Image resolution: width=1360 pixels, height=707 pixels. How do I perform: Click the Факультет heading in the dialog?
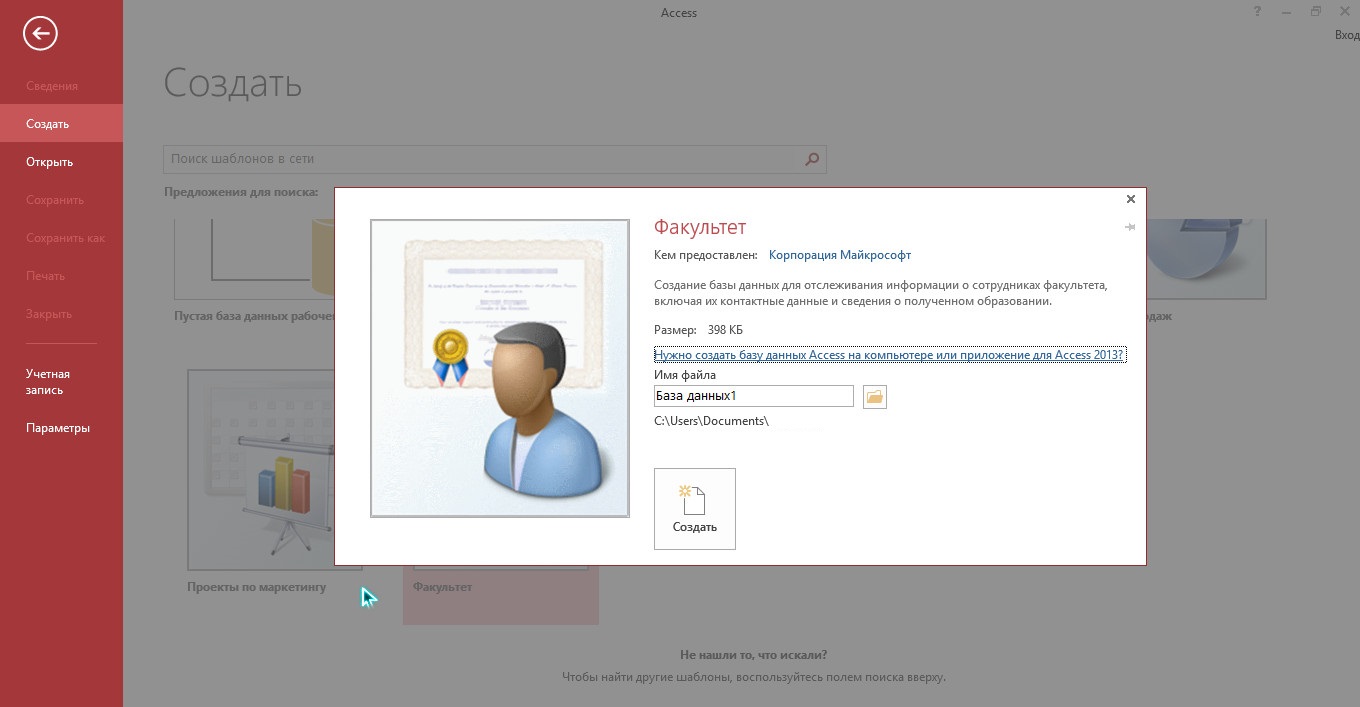(x=700, y=228)
